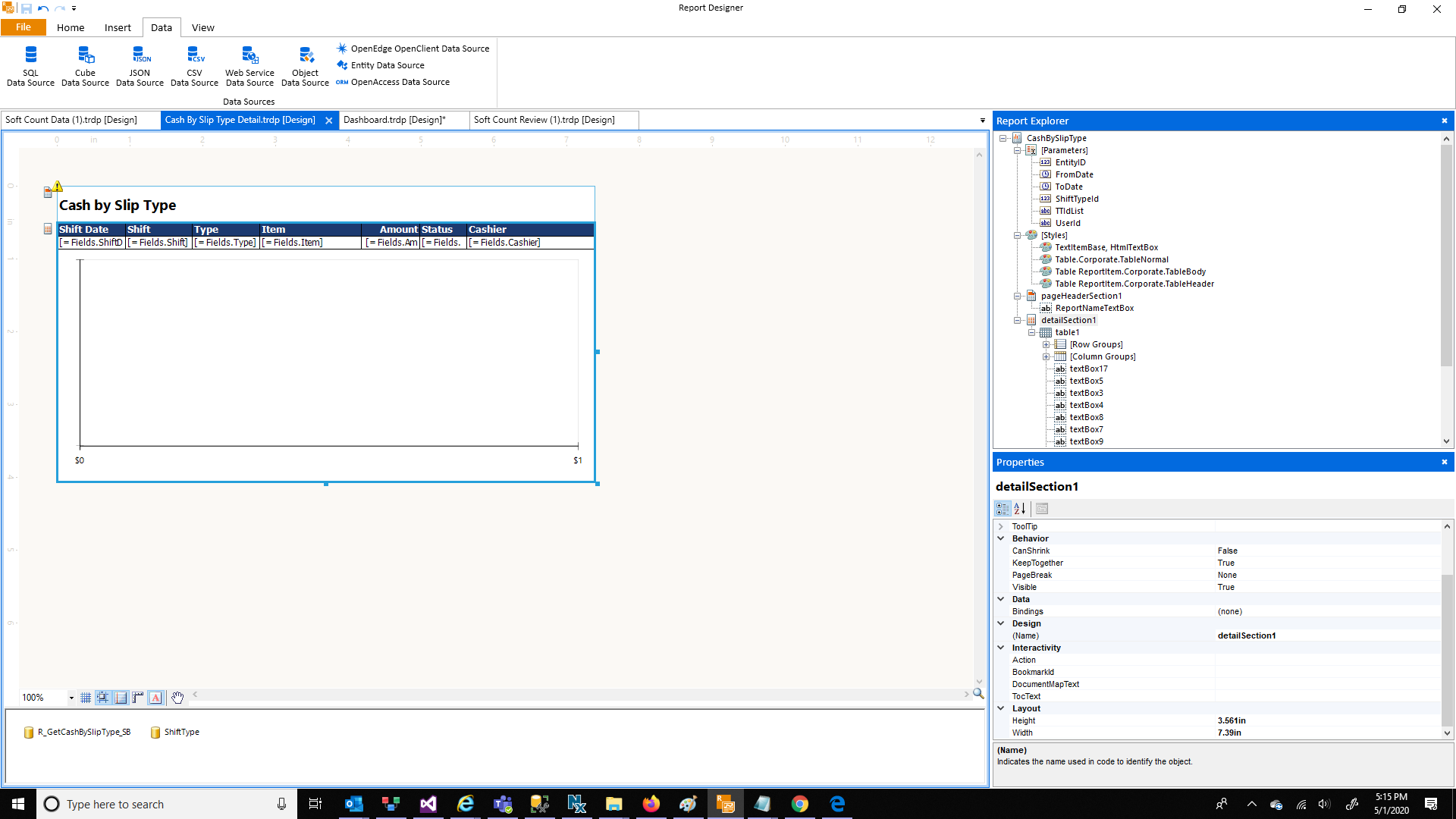Open R_GetCashBySlipType_SB data source

coord(77,733)
